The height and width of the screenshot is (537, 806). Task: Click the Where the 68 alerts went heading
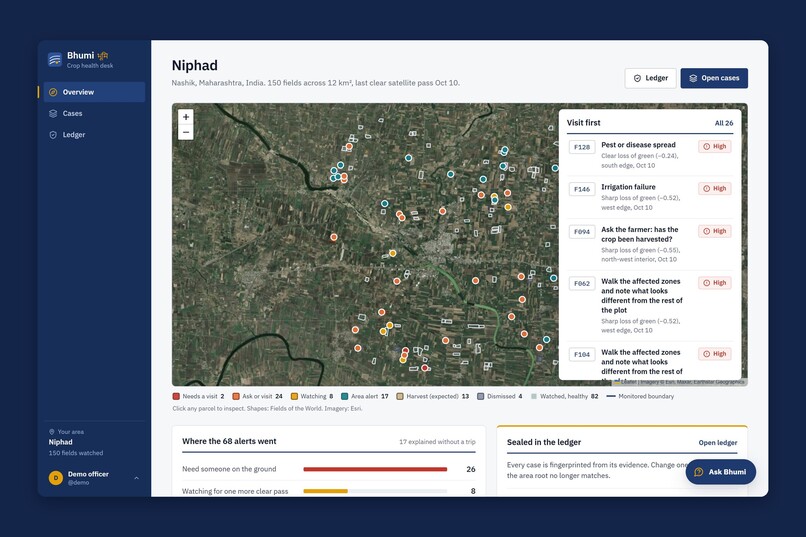pos(229,441)
